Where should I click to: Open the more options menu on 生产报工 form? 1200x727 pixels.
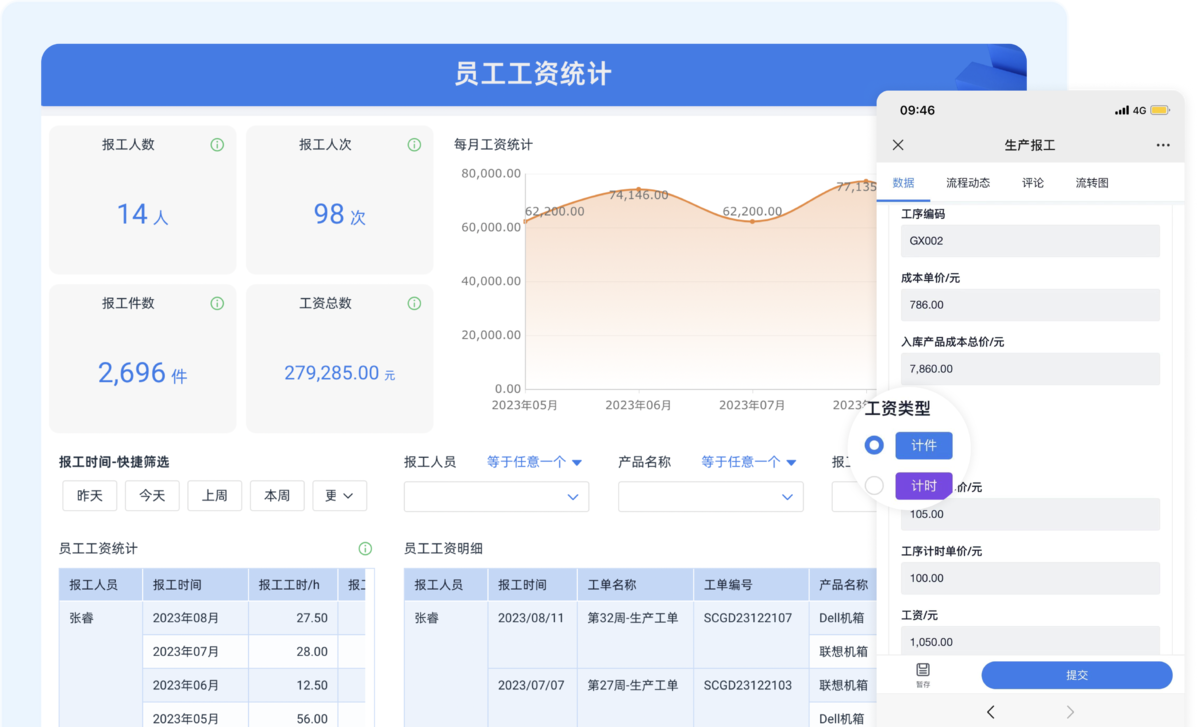click(1163, 145)
